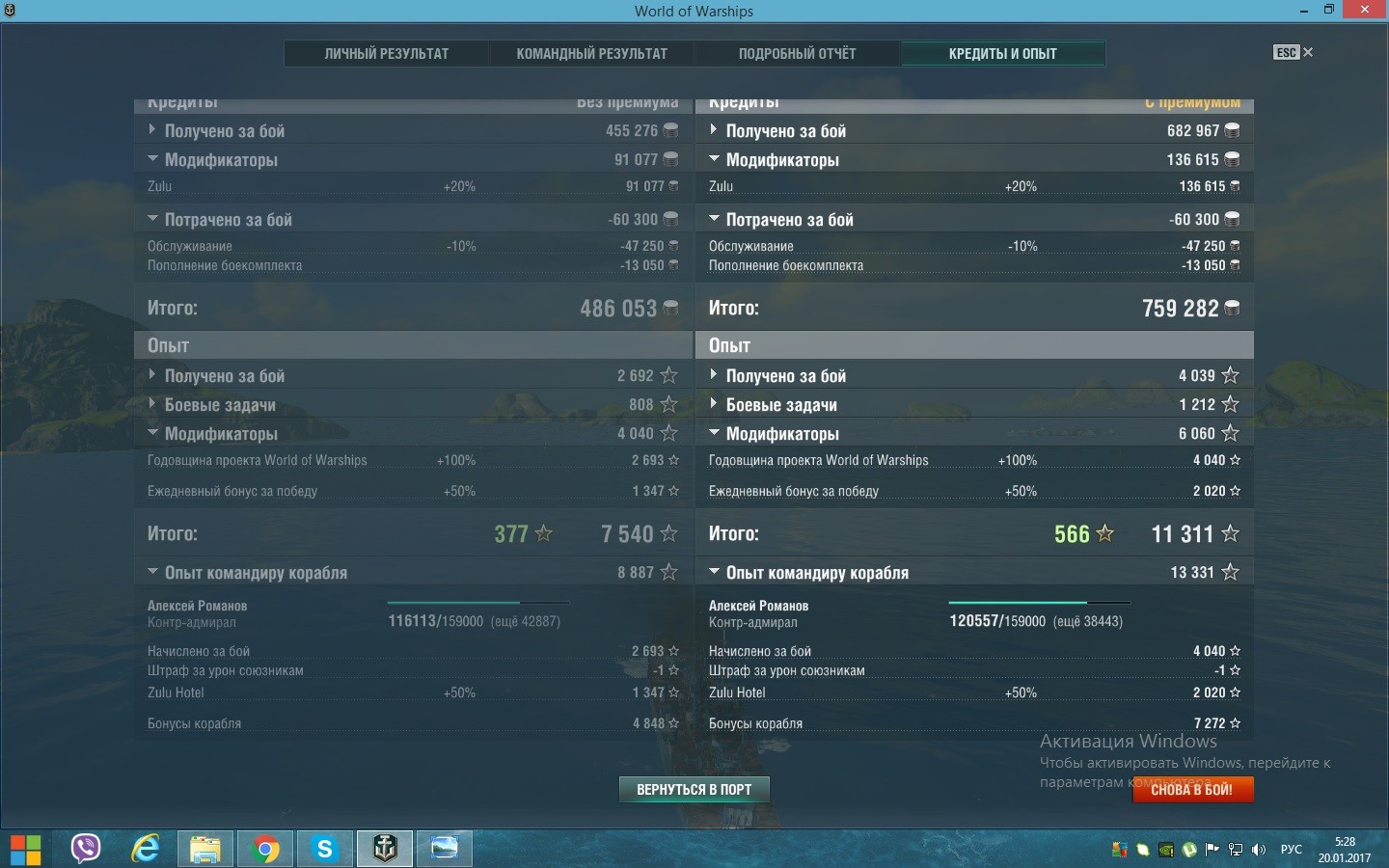Screen dimensions: 1389x868
Task: Expand Боевые задачи in left column
Action: (152, 404)
